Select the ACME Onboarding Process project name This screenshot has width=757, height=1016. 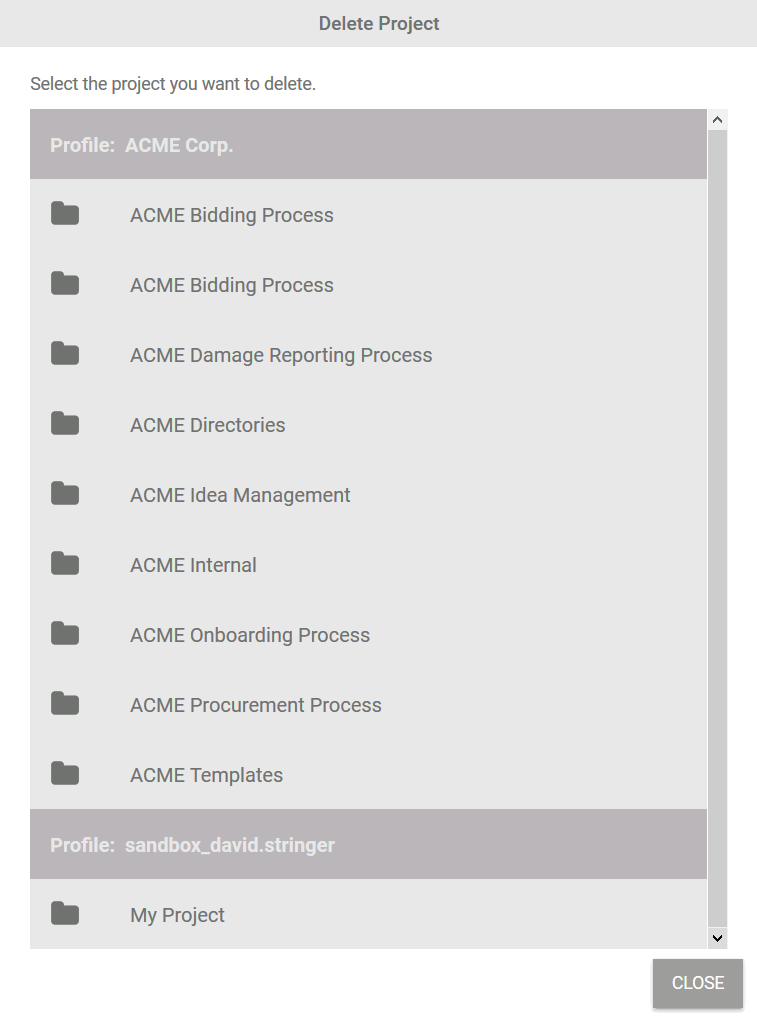coord(250,635)
